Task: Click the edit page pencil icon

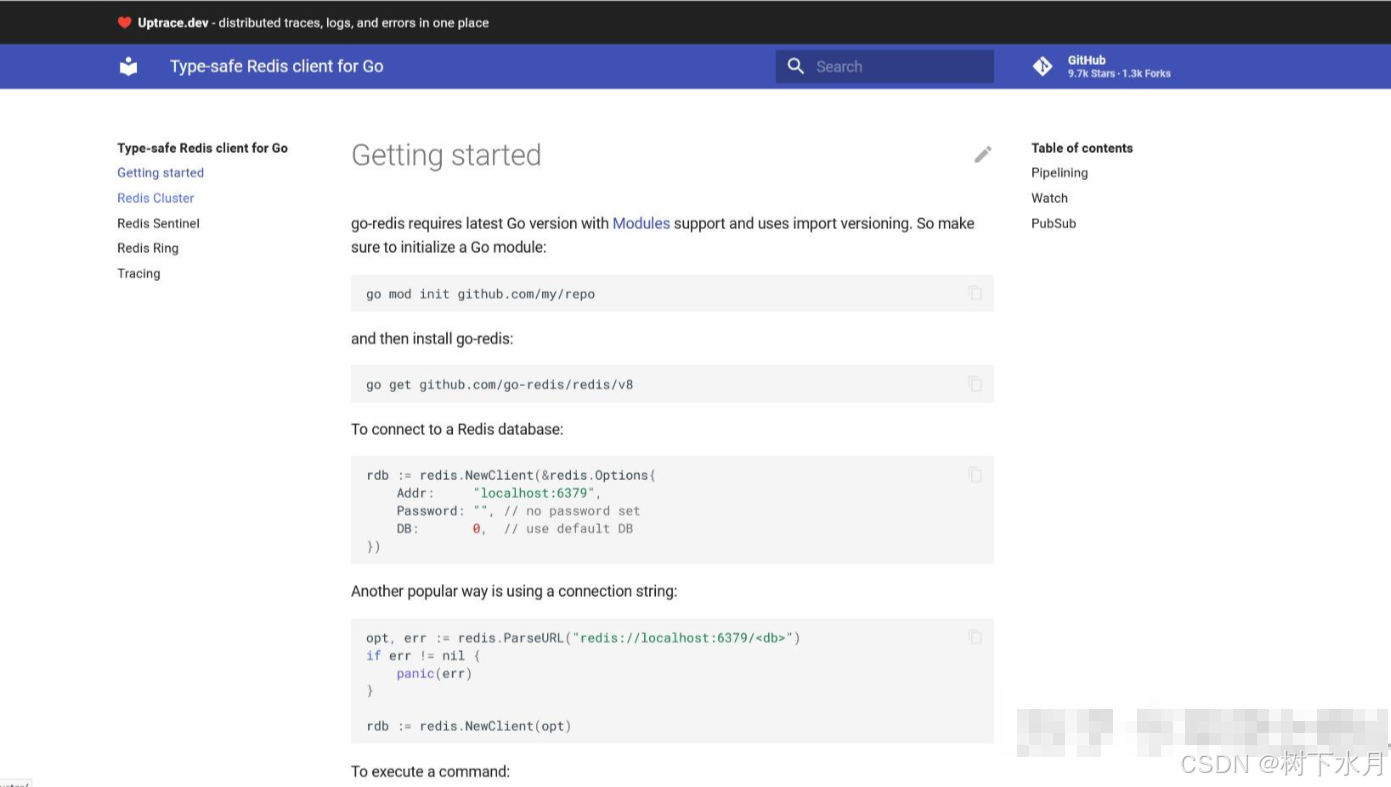Action: tap(983, 154)
